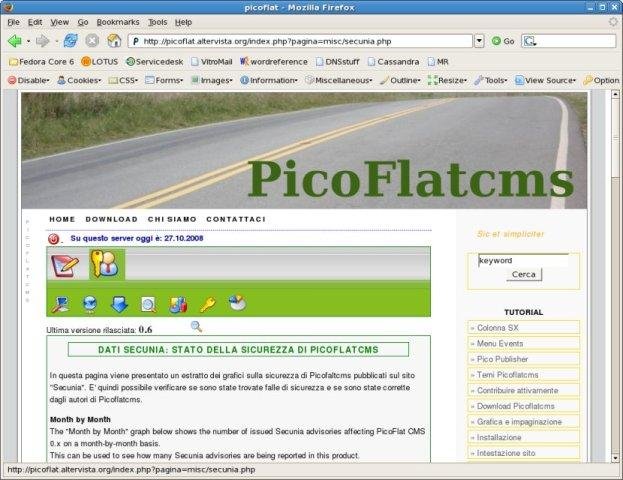Click the Stop loading icon
This screenshot has height=480, width=623.
pos(92,41)
